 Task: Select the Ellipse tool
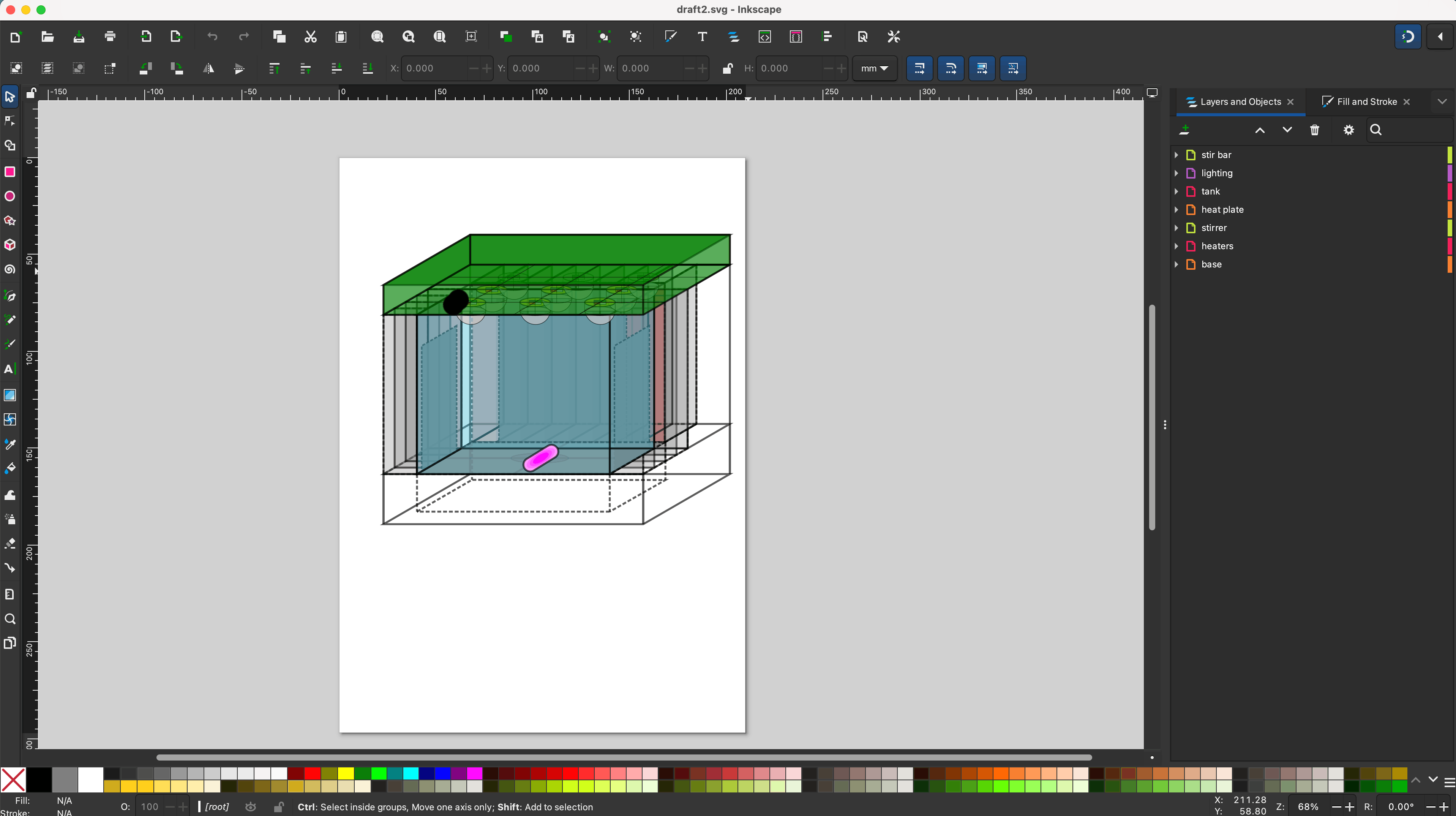(x=9, y=196)
